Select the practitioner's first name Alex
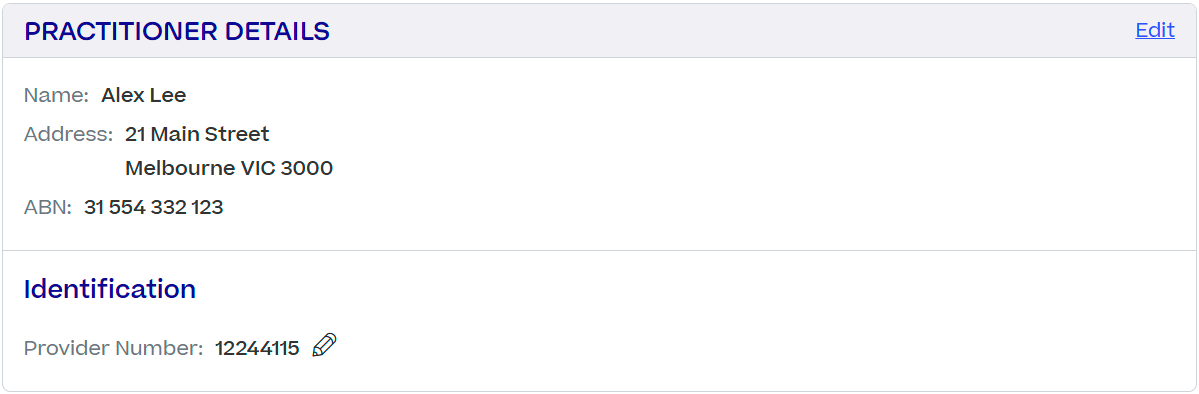This screenshot has height=394, width=1199. coord(120,96)
